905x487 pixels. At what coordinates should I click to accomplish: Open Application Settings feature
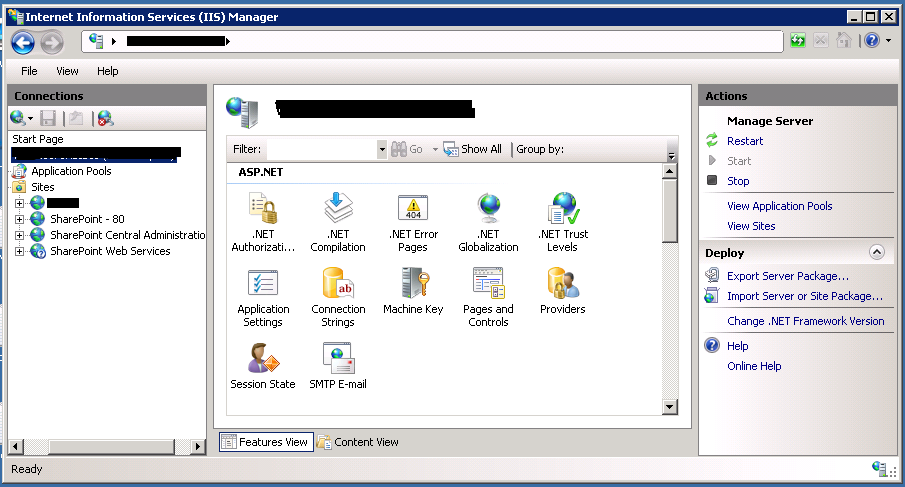(x=263, y=298)
